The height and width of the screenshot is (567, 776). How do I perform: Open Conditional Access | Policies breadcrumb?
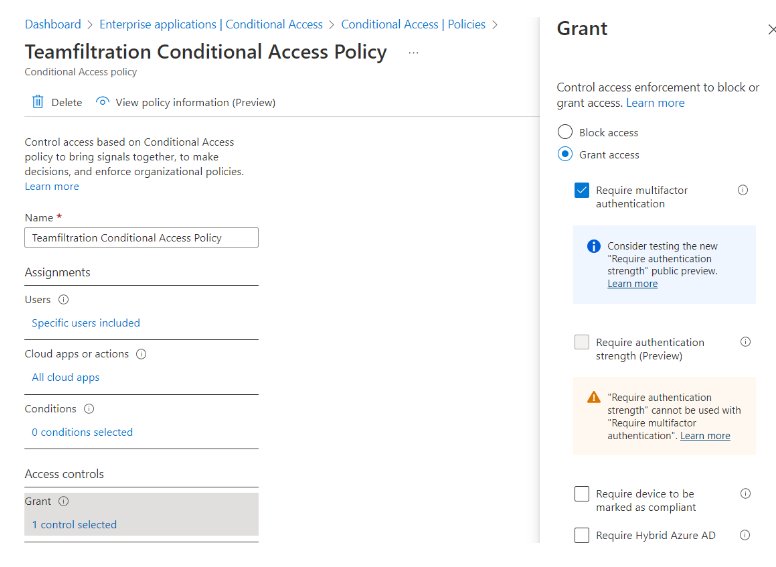pos(413,24)
